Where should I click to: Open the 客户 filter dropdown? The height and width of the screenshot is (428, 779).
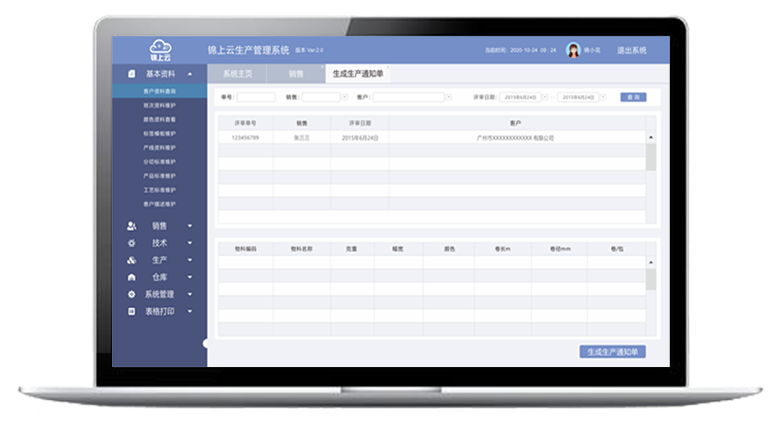pos(448,97)
